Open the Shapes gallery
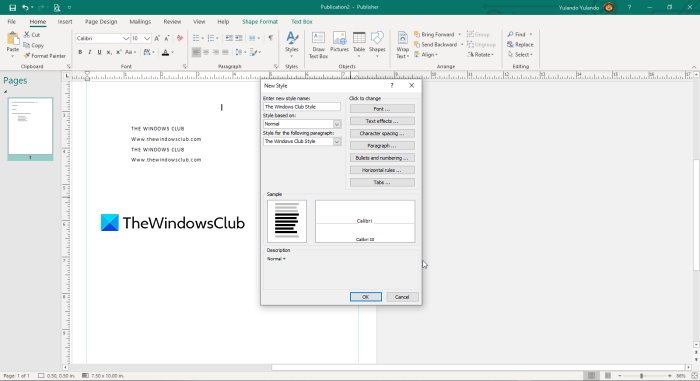 [x=377, y=44]
